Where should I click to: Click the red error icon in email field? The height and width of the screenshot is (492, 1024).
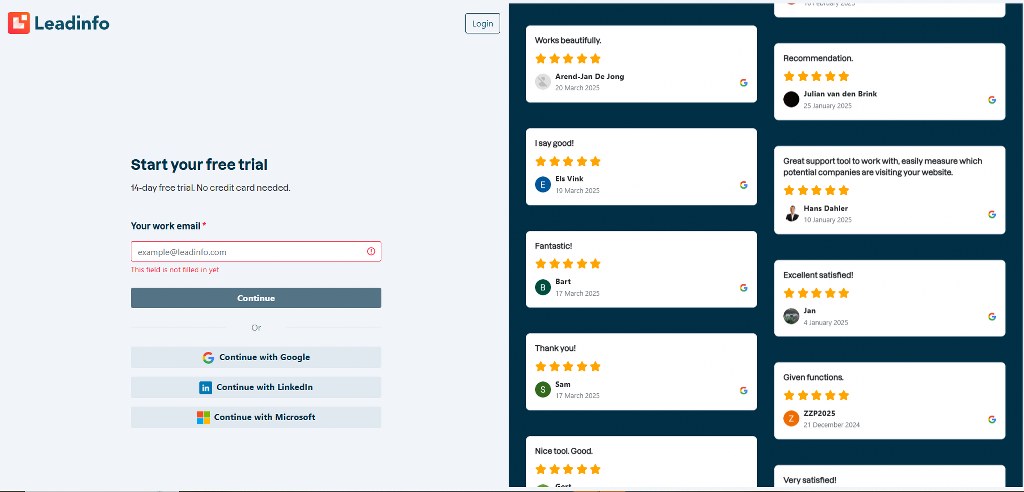371,251
